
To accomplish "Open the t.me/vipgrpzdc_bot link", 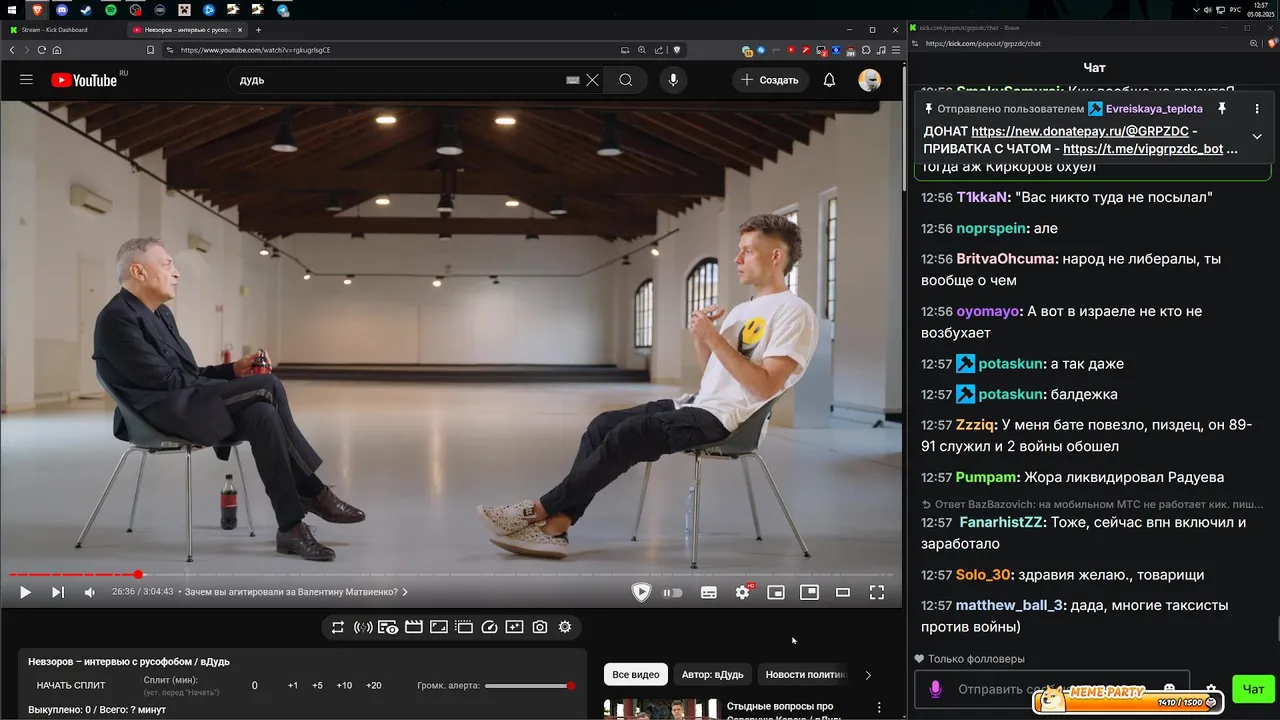I will [x=1143, y=149].
